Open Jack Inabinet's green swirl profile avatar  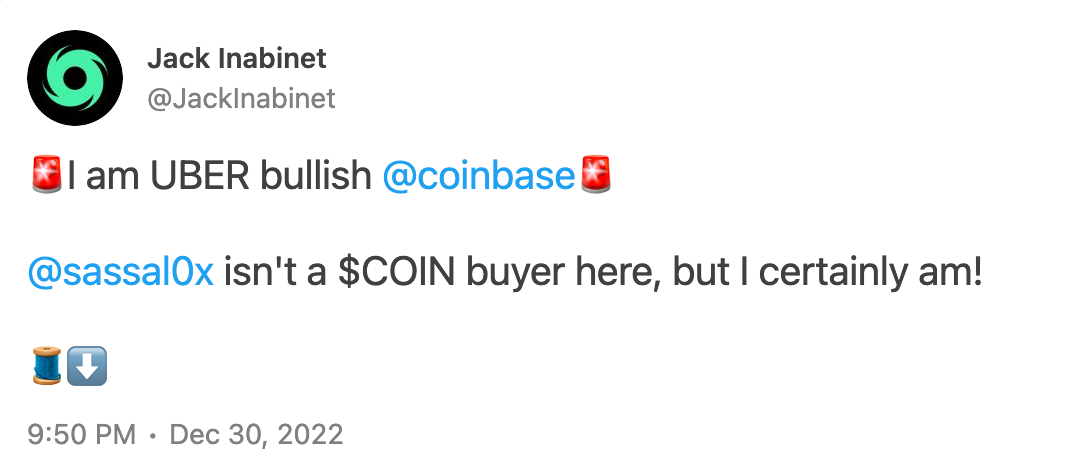coord(75,77)
